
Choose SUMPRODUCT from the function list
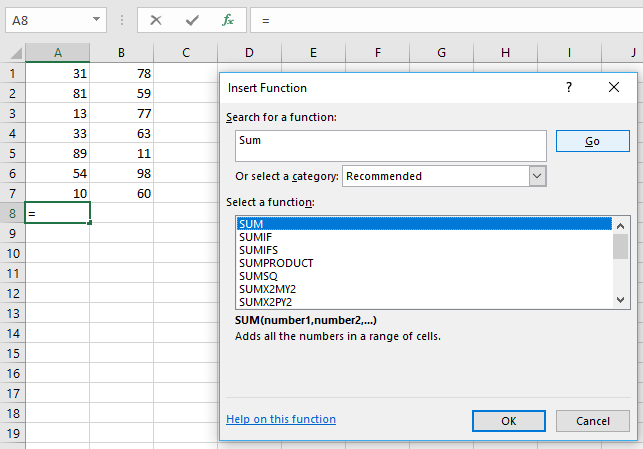point(276,263)
